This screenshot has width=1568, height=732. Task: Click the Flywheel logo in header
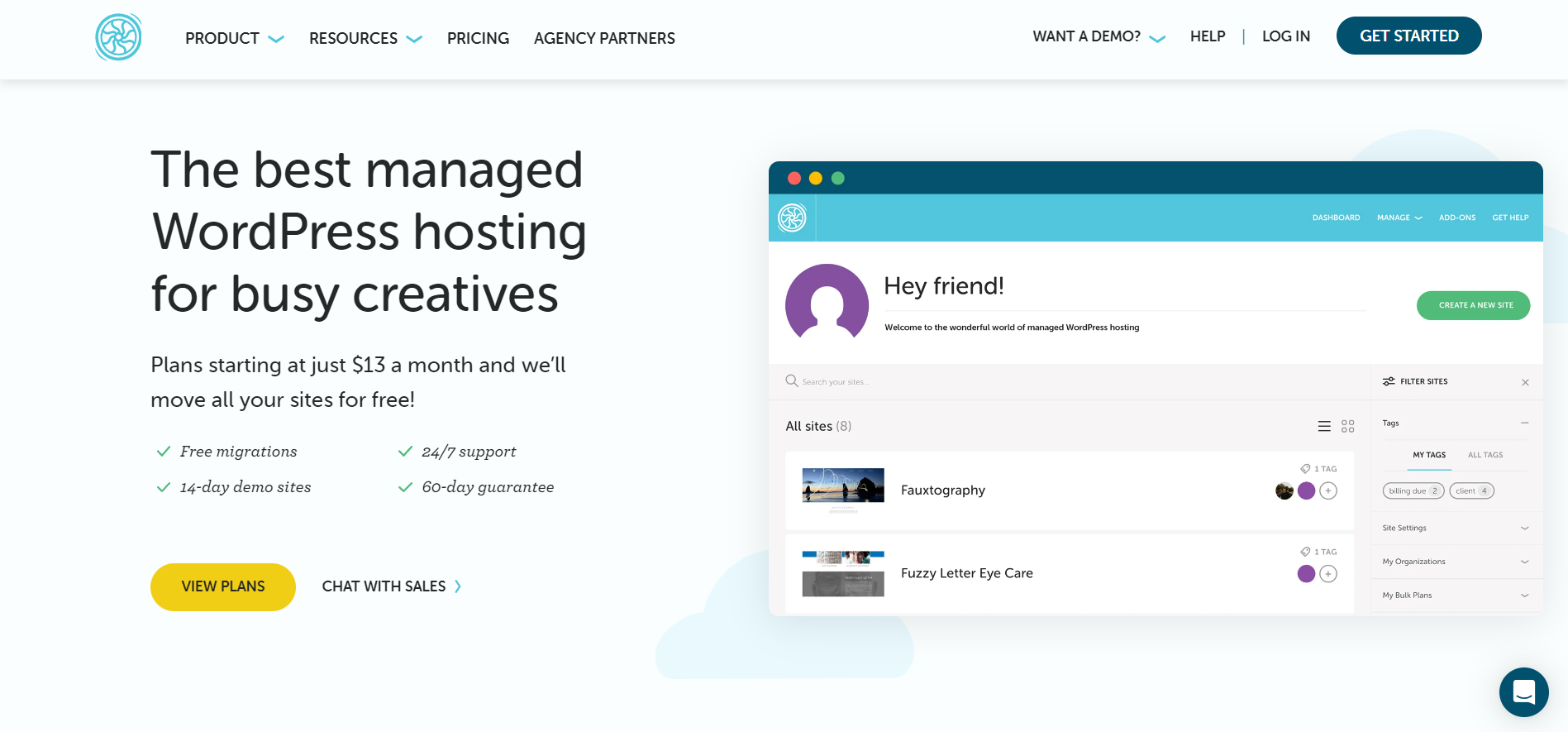pyautogui.click(x=118, y=37)
